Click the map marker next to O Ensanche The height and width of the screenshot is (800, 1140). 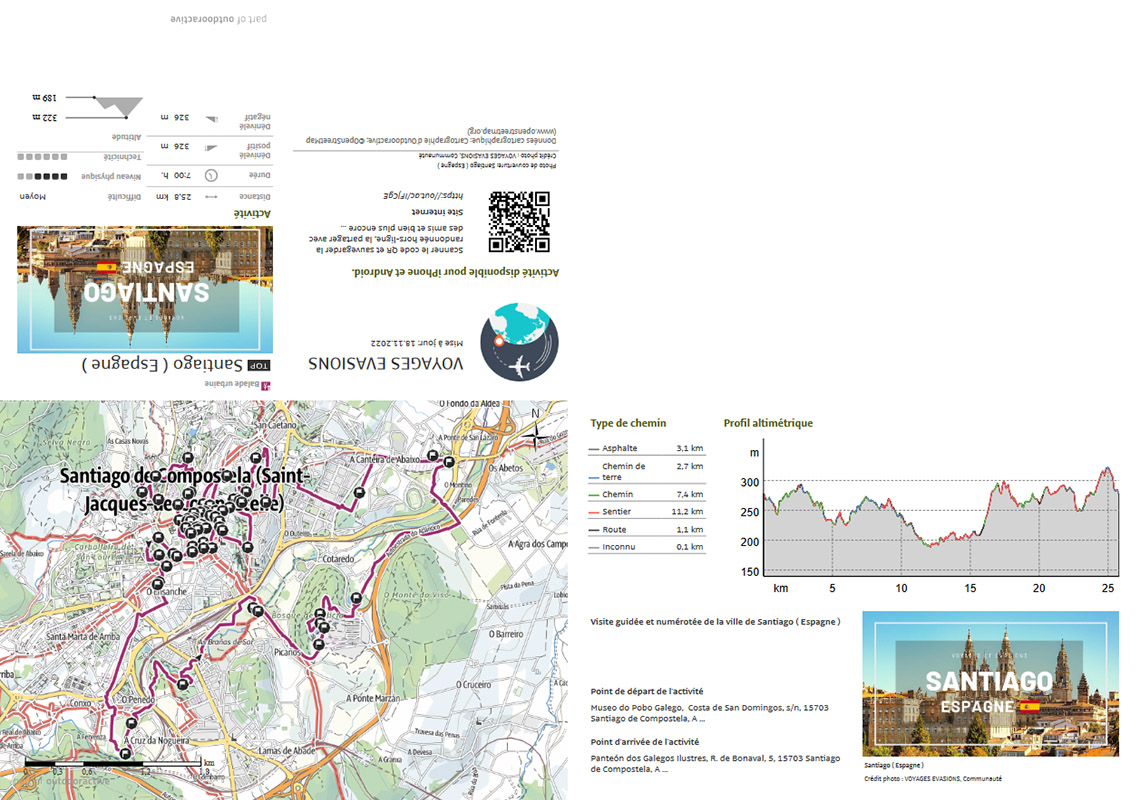[157, 583]
